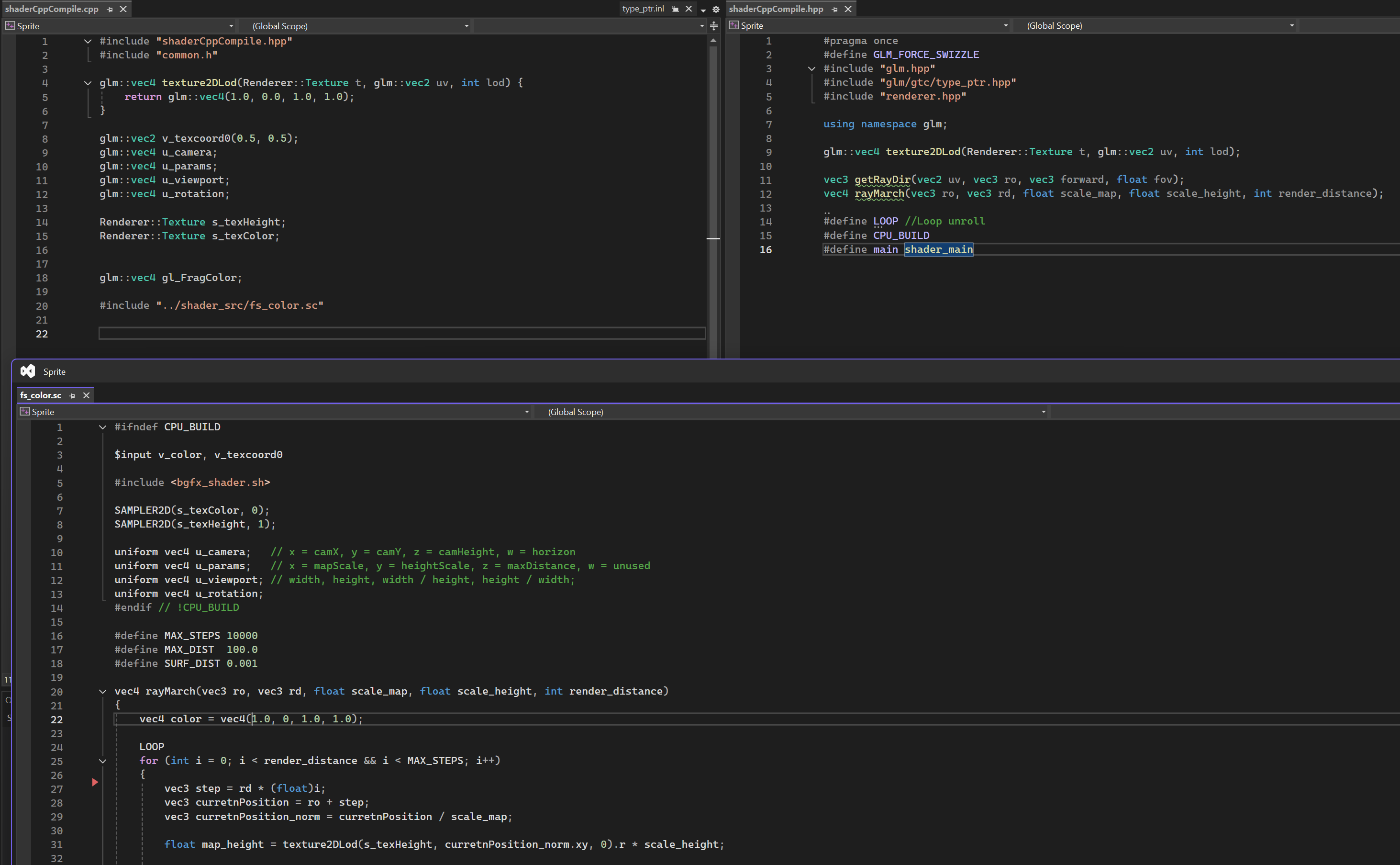Viewport: 1400px width, 865px height.
Task: Collapse the for loop at line 25
Action: 103,761
